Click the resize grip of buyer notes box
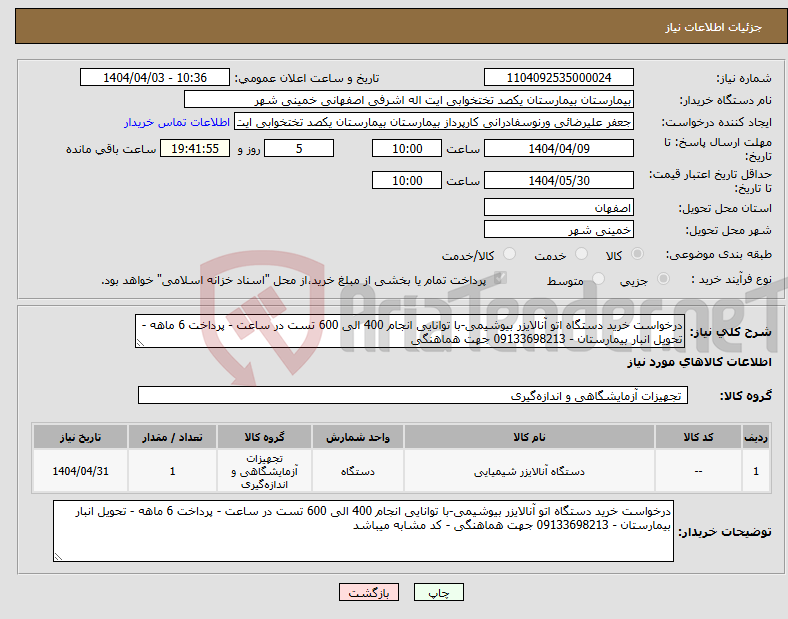Screen dimensions: 788x619 click(58, 556)
